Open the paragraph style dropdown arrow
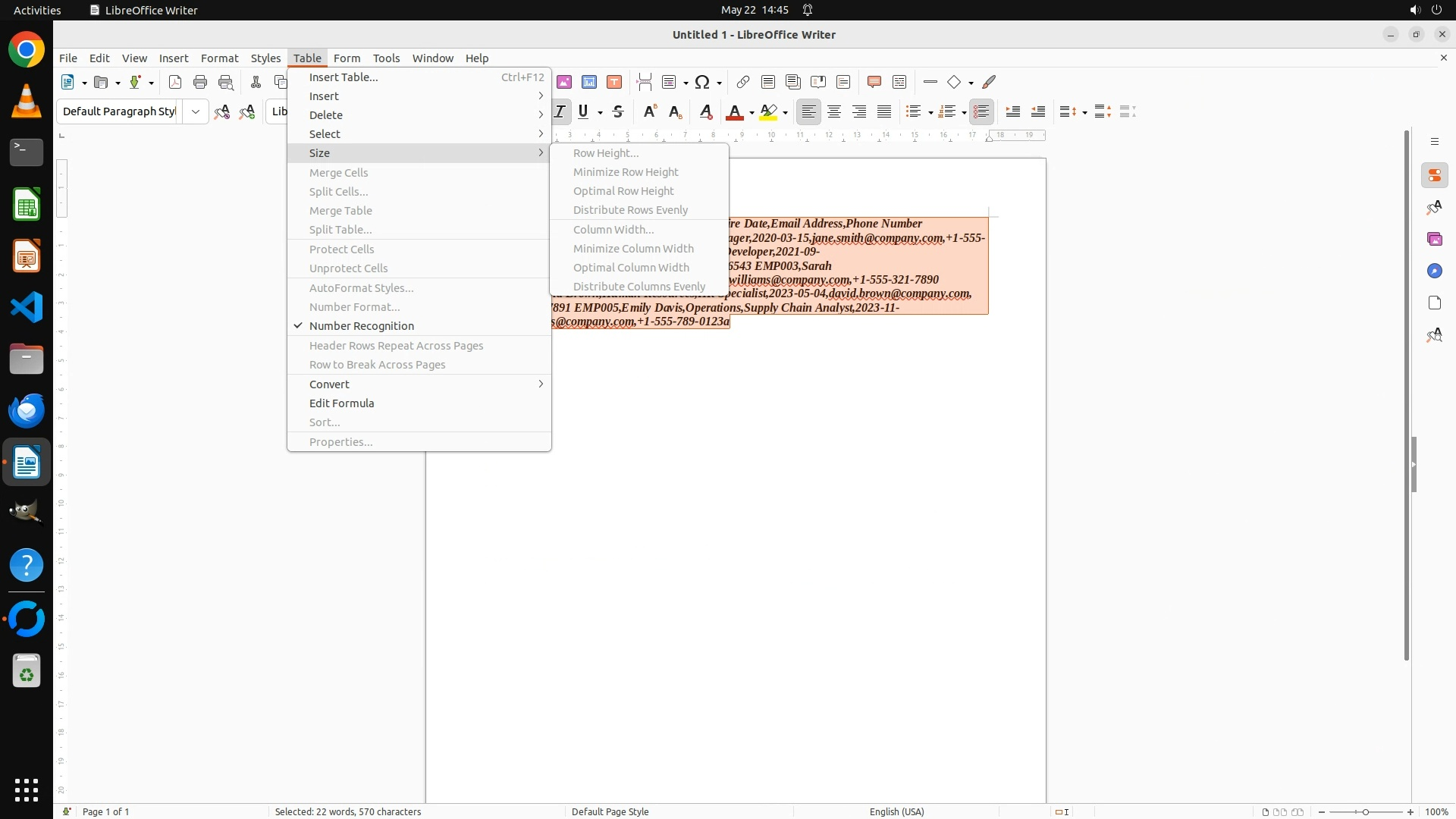1456x819 pixels. coord(196,111)
